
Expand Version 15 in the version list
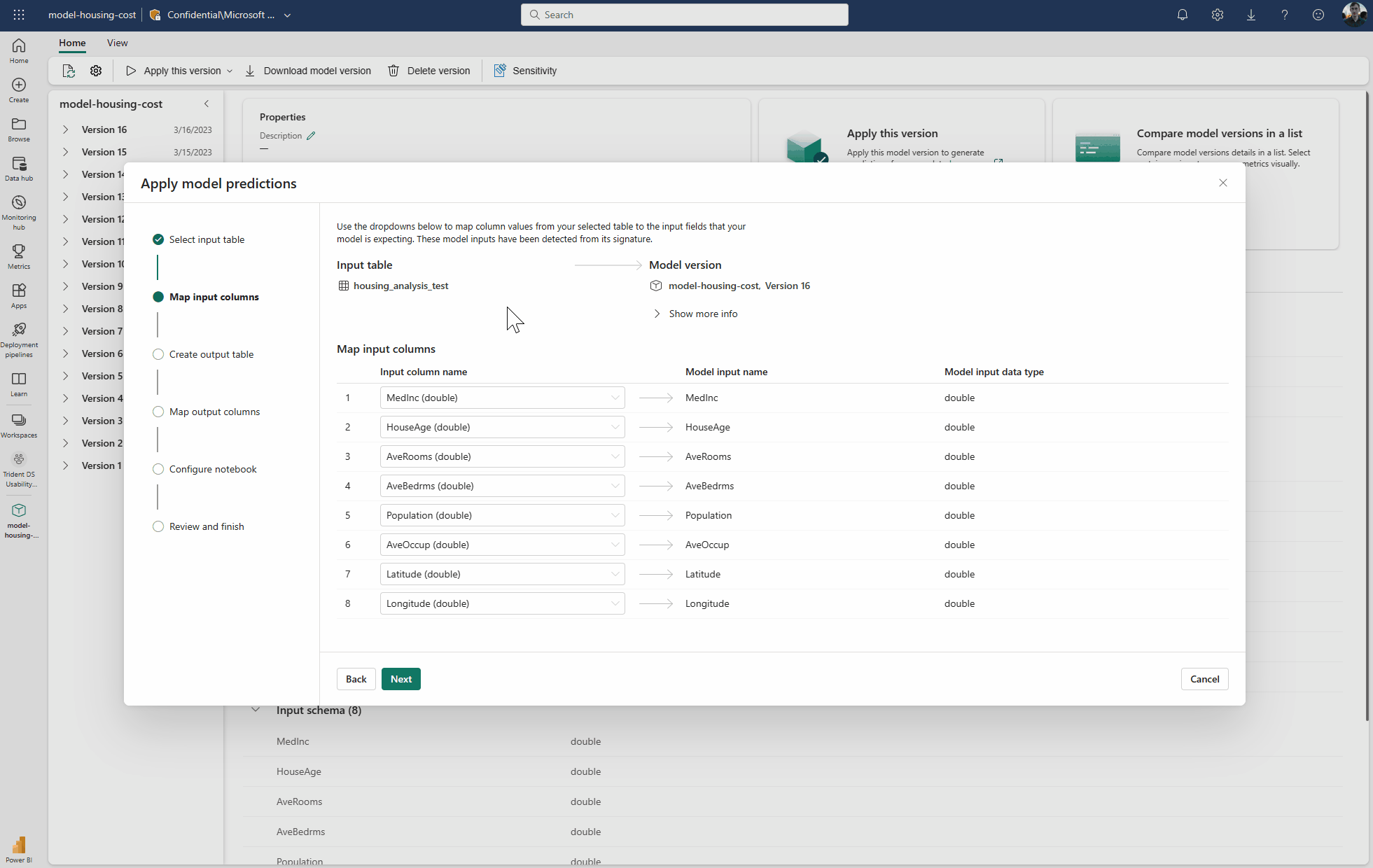[65, 152]
